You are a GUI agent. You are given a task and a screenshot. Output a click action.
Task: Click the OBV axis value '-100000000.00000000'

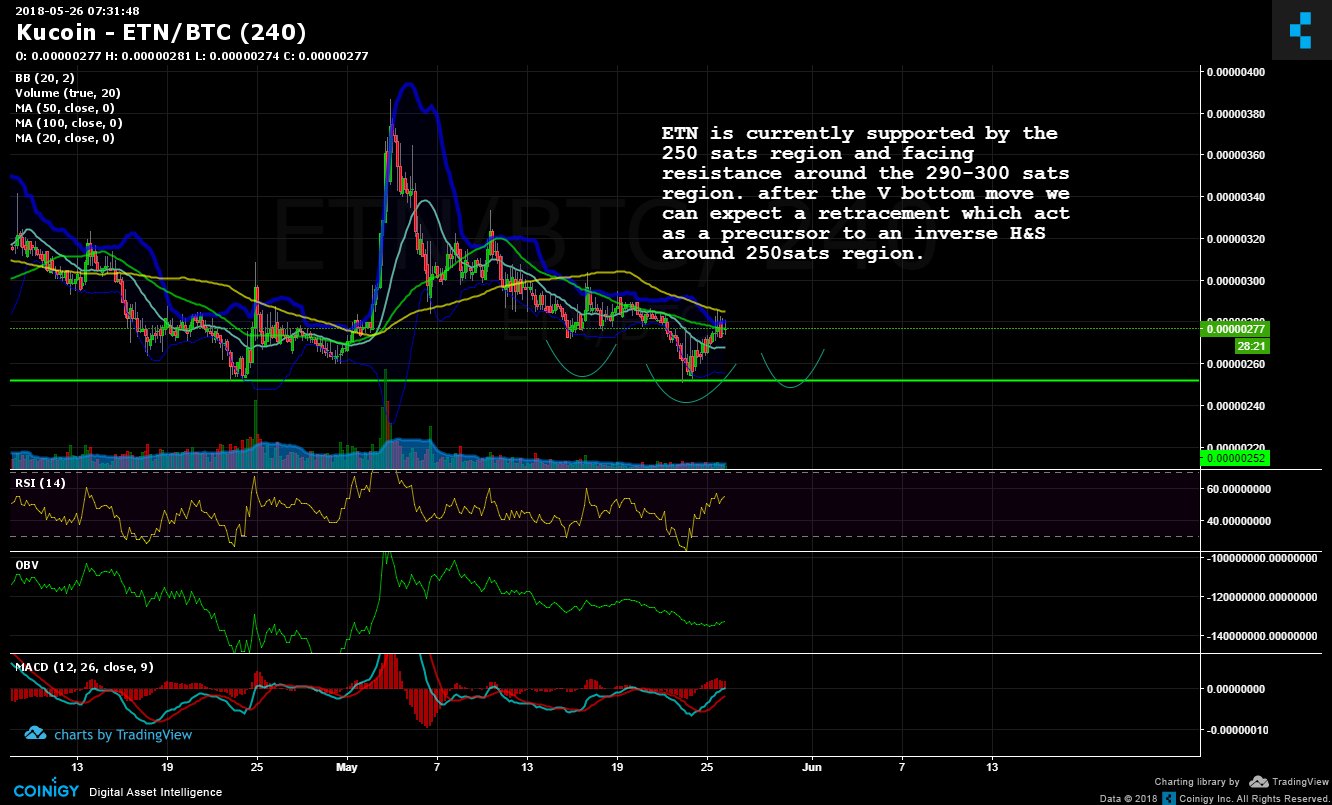pyautogui.click(x=1262, y=558)
